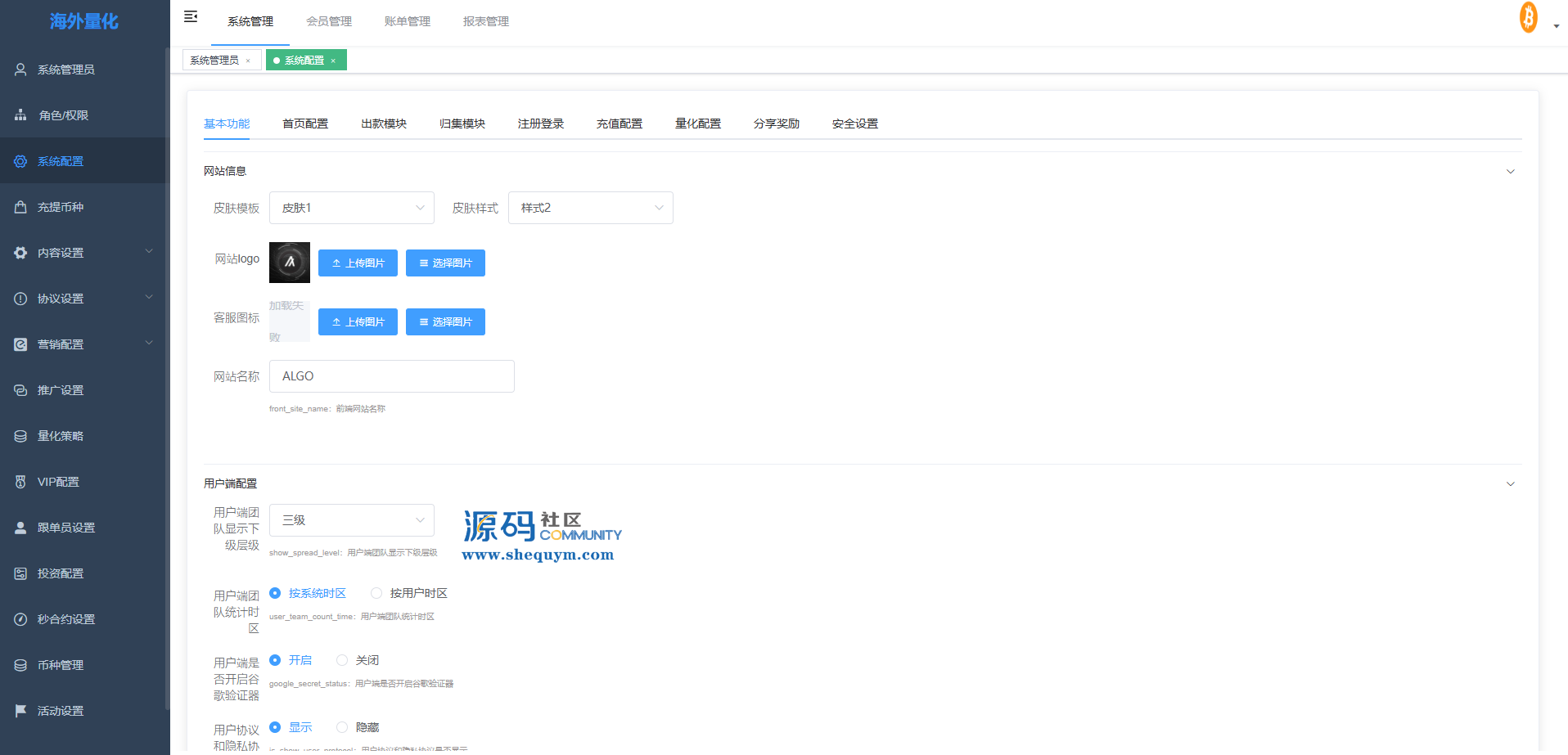Click the 量化策略 database icon
The height and width of the screenshot is (755, 1568).
coord(20,436)
